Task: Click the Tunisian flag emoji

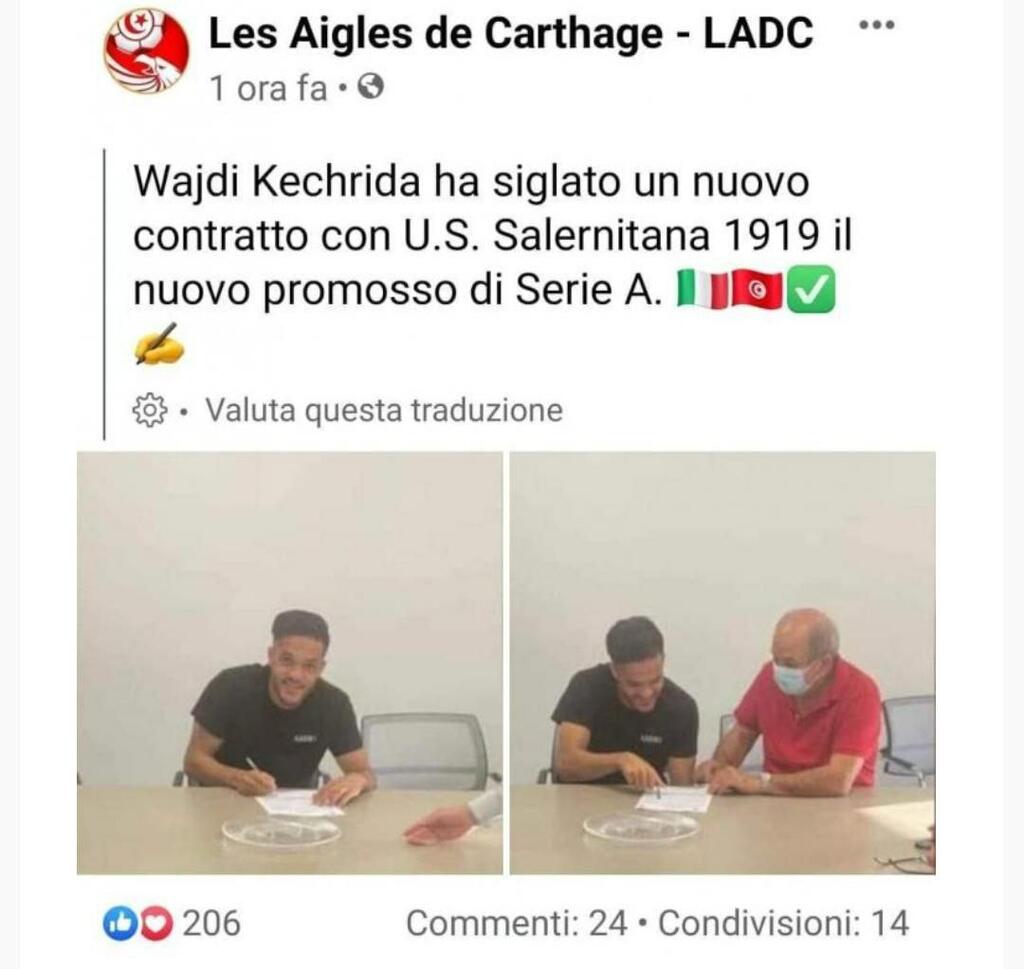Action: (x=756, y=289)
